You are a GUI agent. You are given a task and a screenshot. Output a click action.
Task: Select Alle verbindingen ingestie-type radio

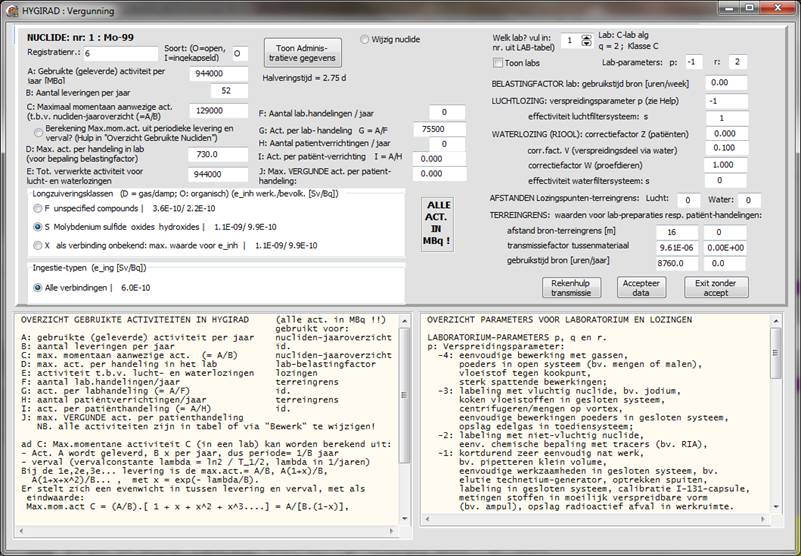click(37, 288)
